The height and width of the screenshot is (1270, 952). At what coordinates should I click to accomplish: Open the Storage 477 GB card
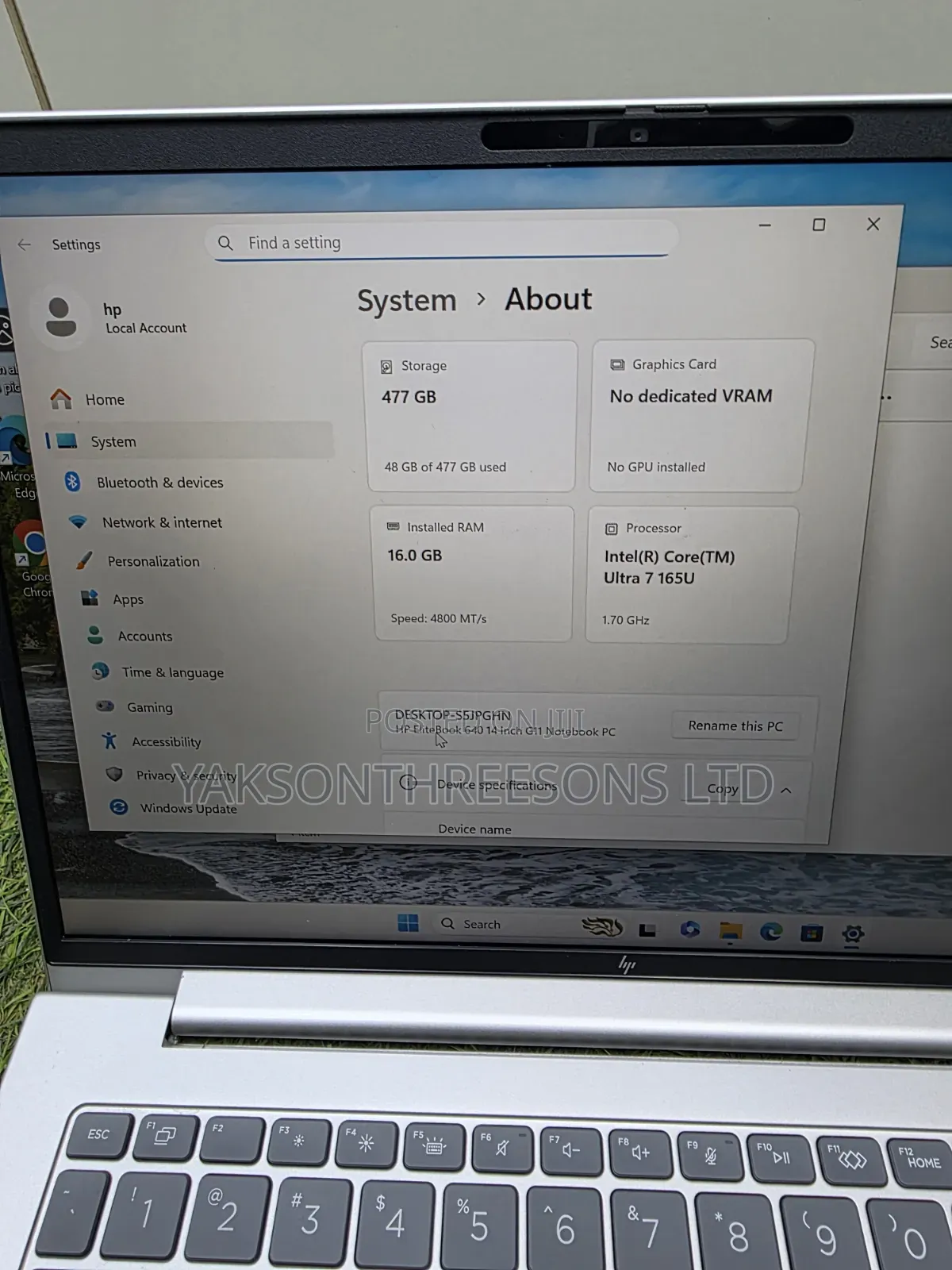click(x=471, y=416)
